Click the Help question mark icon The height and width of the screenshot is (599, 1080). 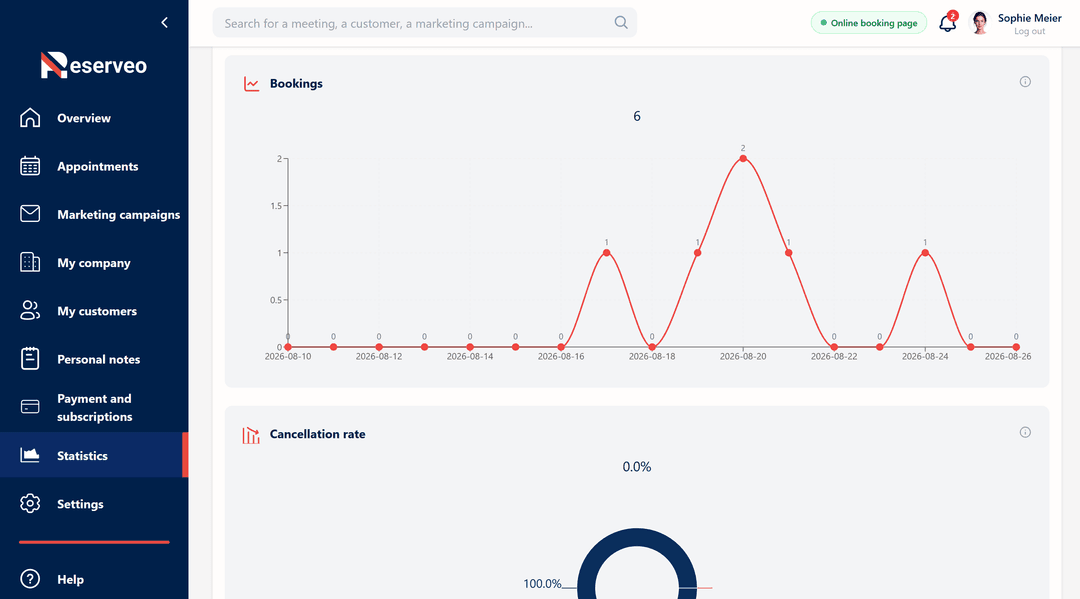(x=30, y=579)
